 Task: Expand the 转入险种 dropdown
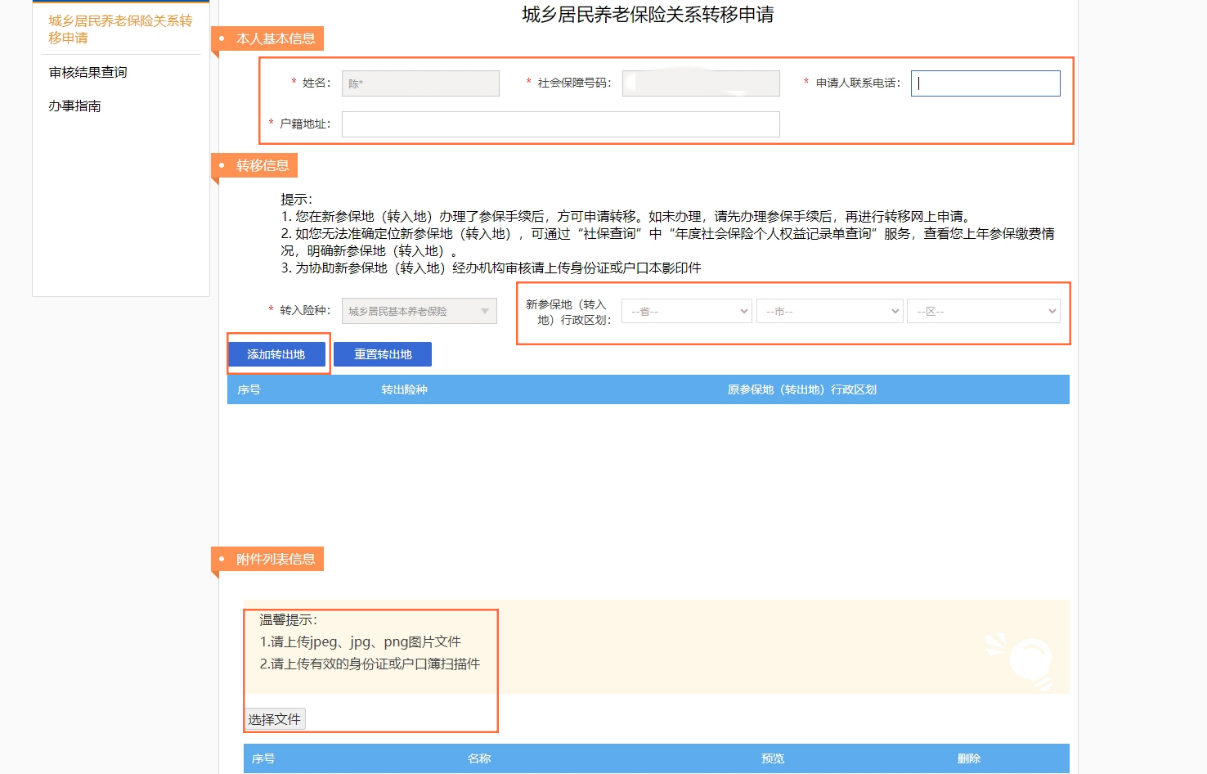click(x=419, y=312)
